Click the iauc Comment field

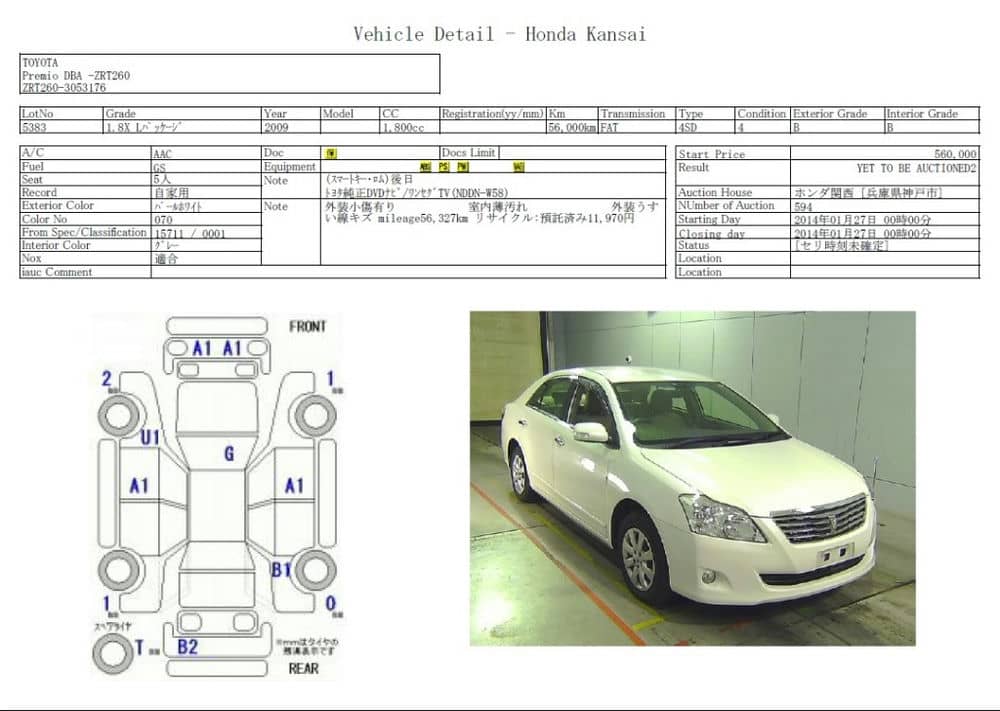click(x=408, y=272)
